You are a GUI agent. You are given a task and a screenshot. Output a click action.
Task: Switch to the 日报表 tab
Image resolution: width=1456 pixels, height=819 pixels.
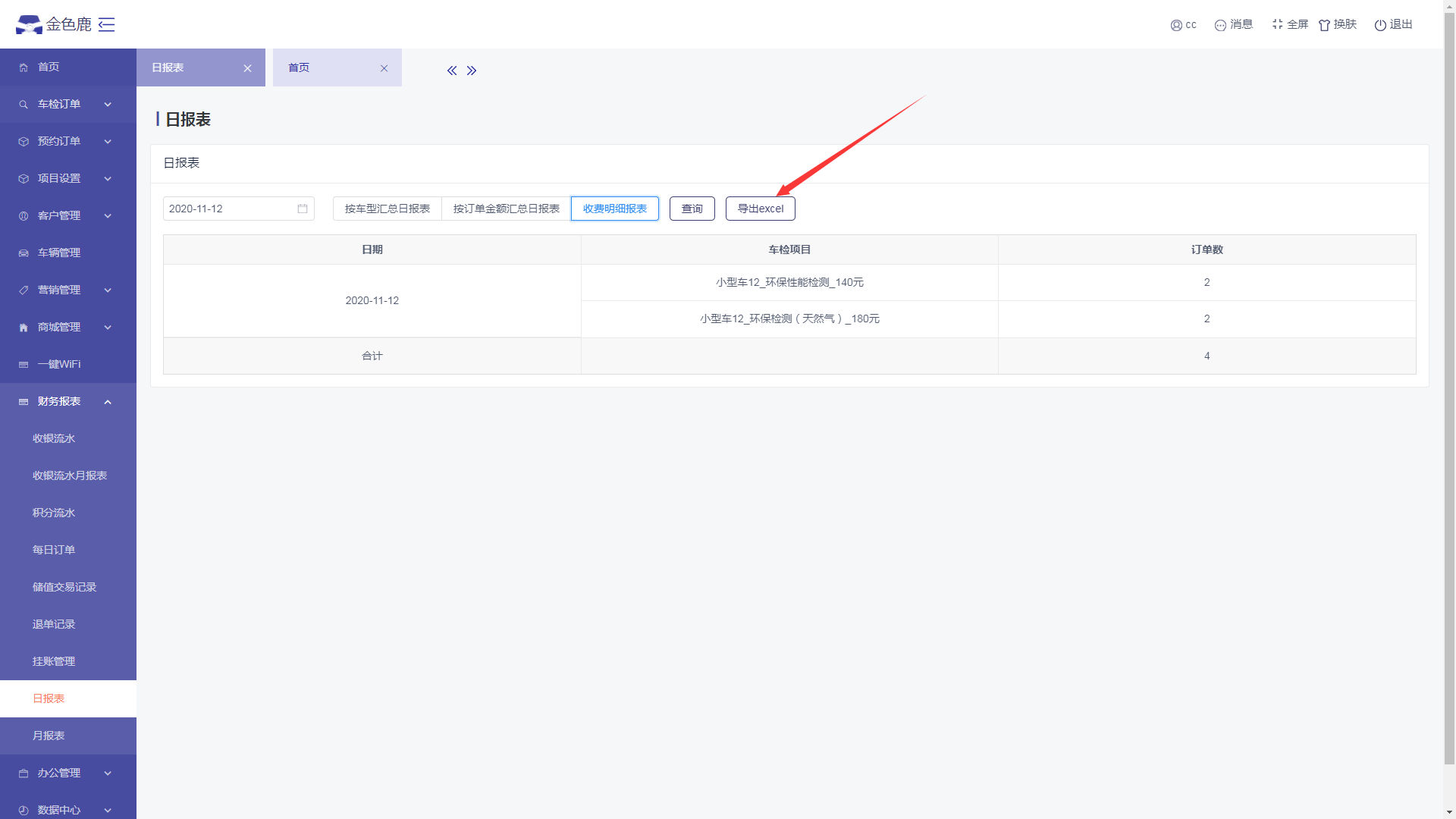201,67
